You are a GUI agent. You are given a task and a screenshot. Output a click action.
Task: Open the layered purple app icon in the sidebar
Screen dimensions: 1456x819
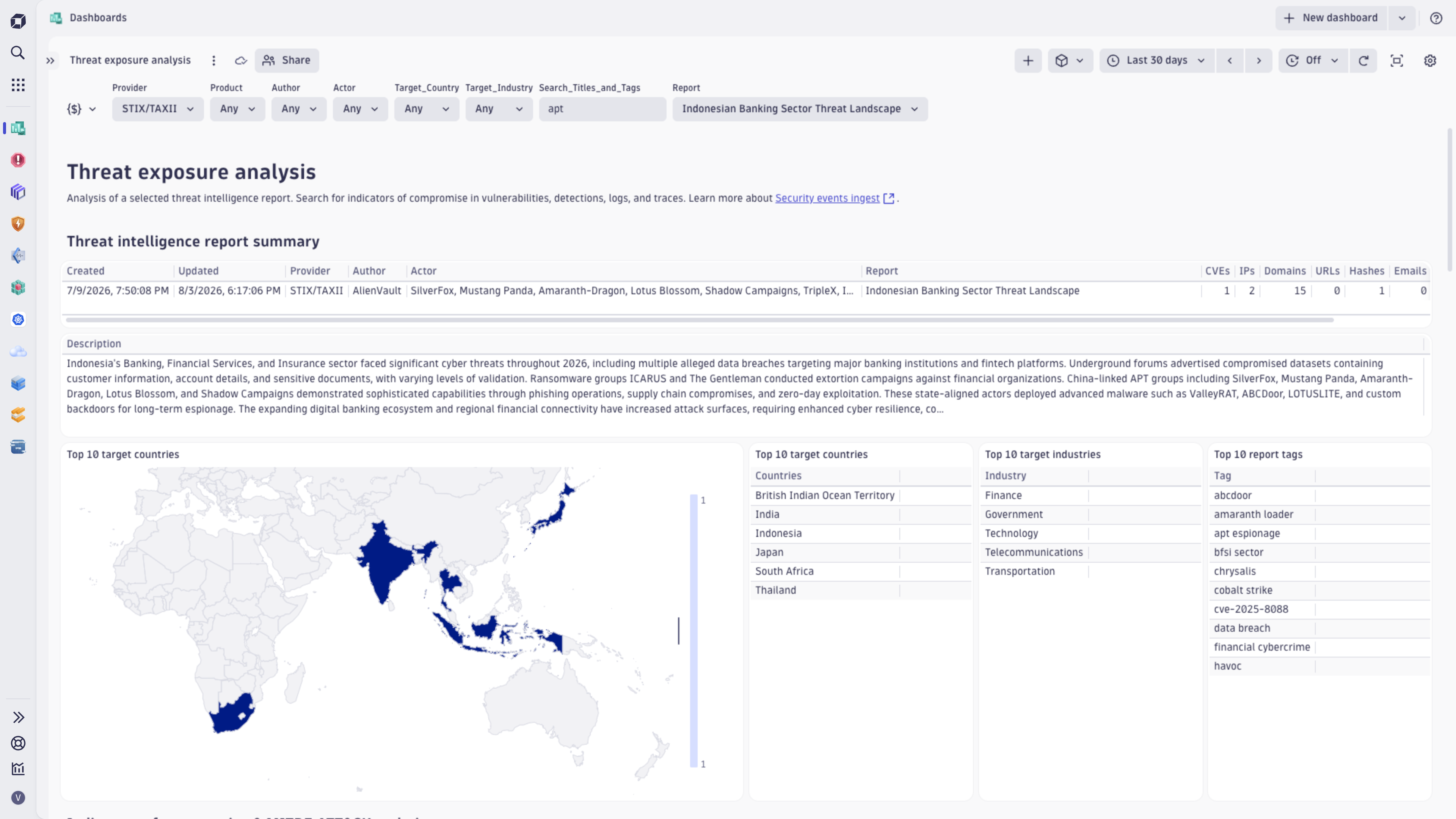[x=18, y=191]
